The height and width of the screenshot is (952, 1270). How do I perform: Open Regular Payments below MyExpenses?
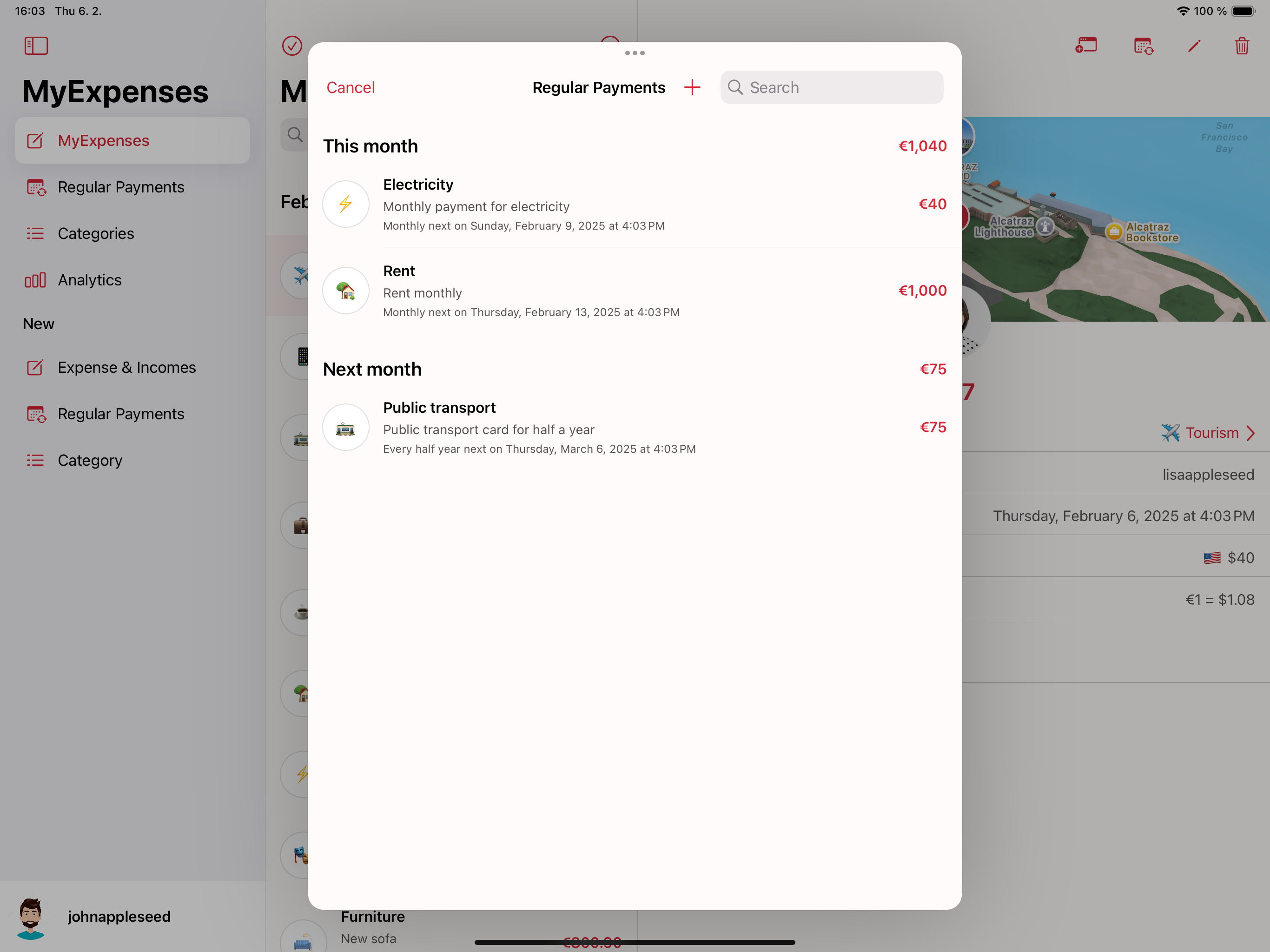click(x=132, y=187)
